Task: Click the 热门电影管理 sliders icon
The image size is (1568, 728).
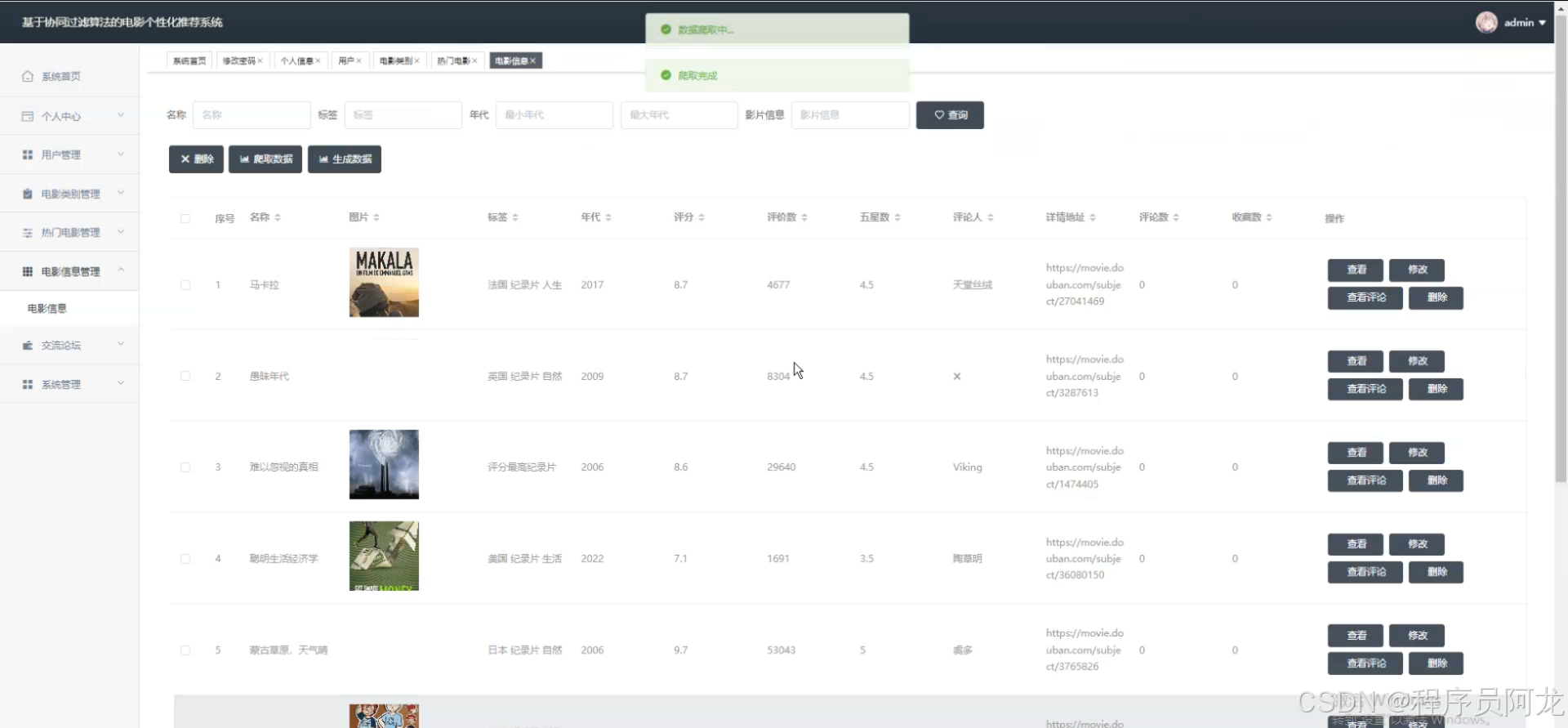Action: pos(27,232)
